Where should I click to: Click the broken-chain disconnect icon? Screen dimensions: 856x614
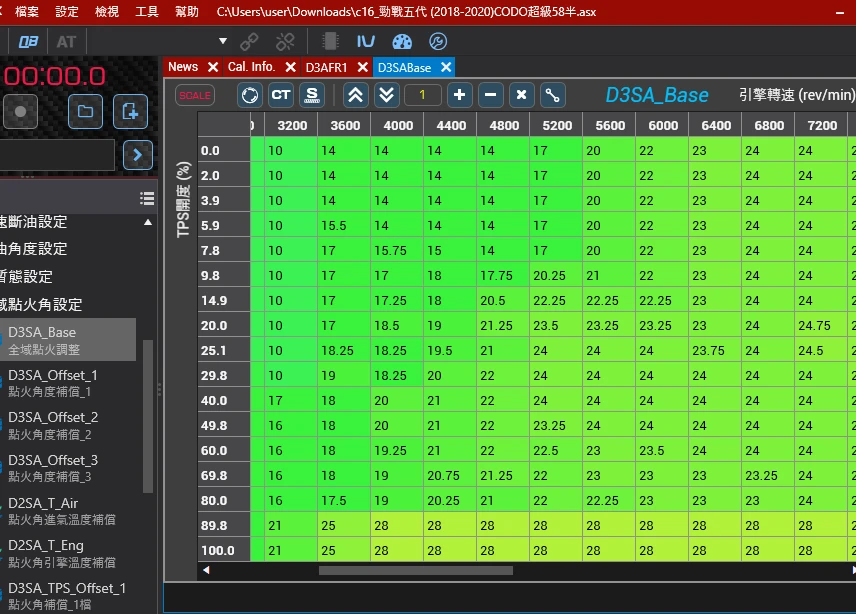pos(285,41)
